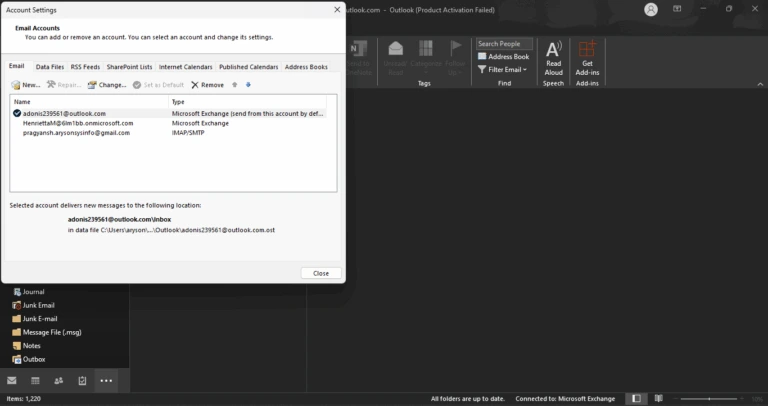This screenshot has width=768, height=406.
Task: Switch to Reading view in status bar
Action: pos(659,399)
